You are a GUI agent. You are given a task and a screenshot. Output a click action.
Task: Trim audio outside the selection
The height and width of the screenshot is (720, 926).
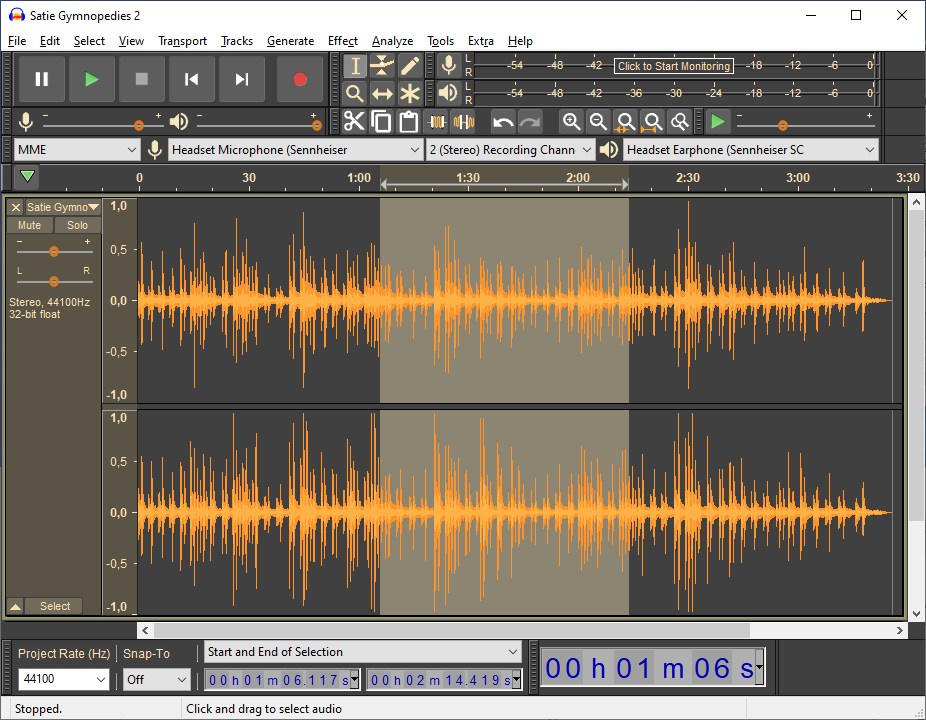click(x=437, y=121)
